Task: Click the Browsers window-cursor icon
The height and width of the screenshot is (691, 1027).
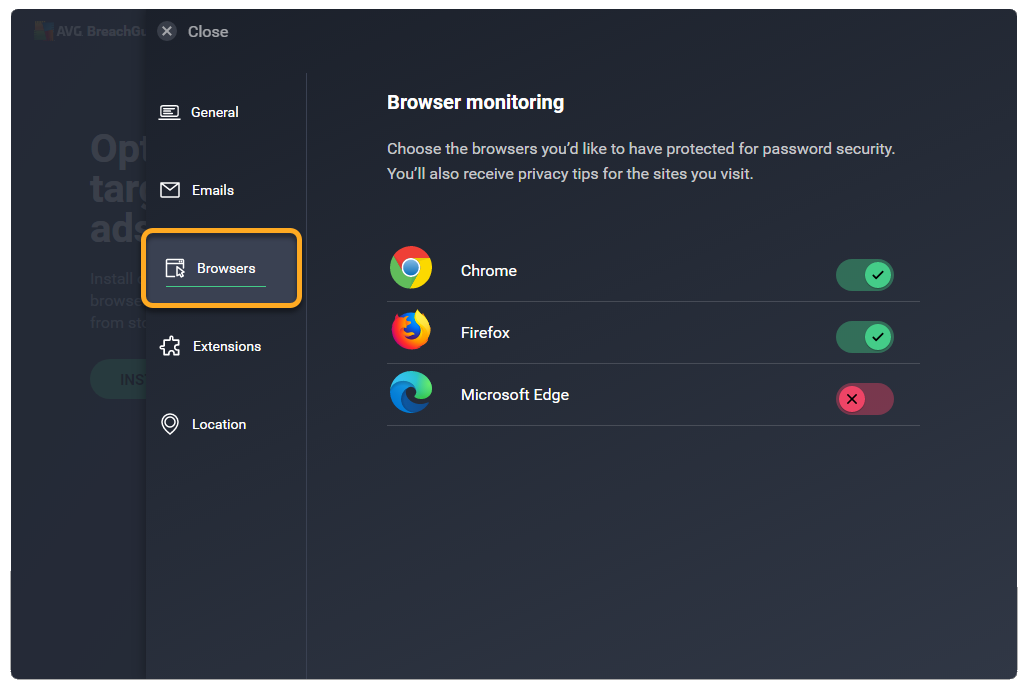Action: pyautogui.click(x=175, y=268)
